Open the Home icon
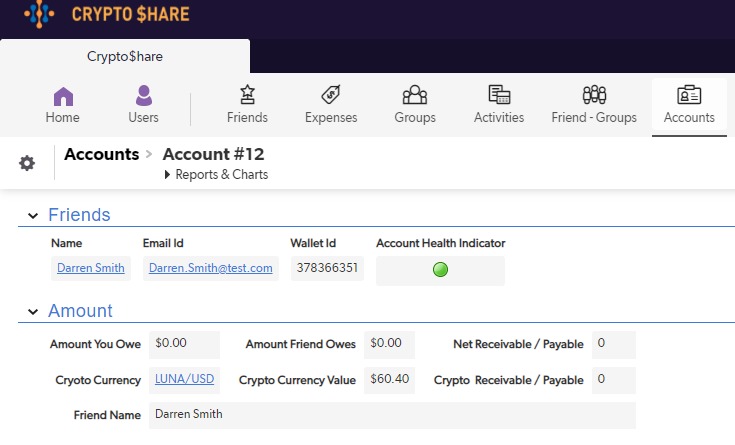 (63, 97)
